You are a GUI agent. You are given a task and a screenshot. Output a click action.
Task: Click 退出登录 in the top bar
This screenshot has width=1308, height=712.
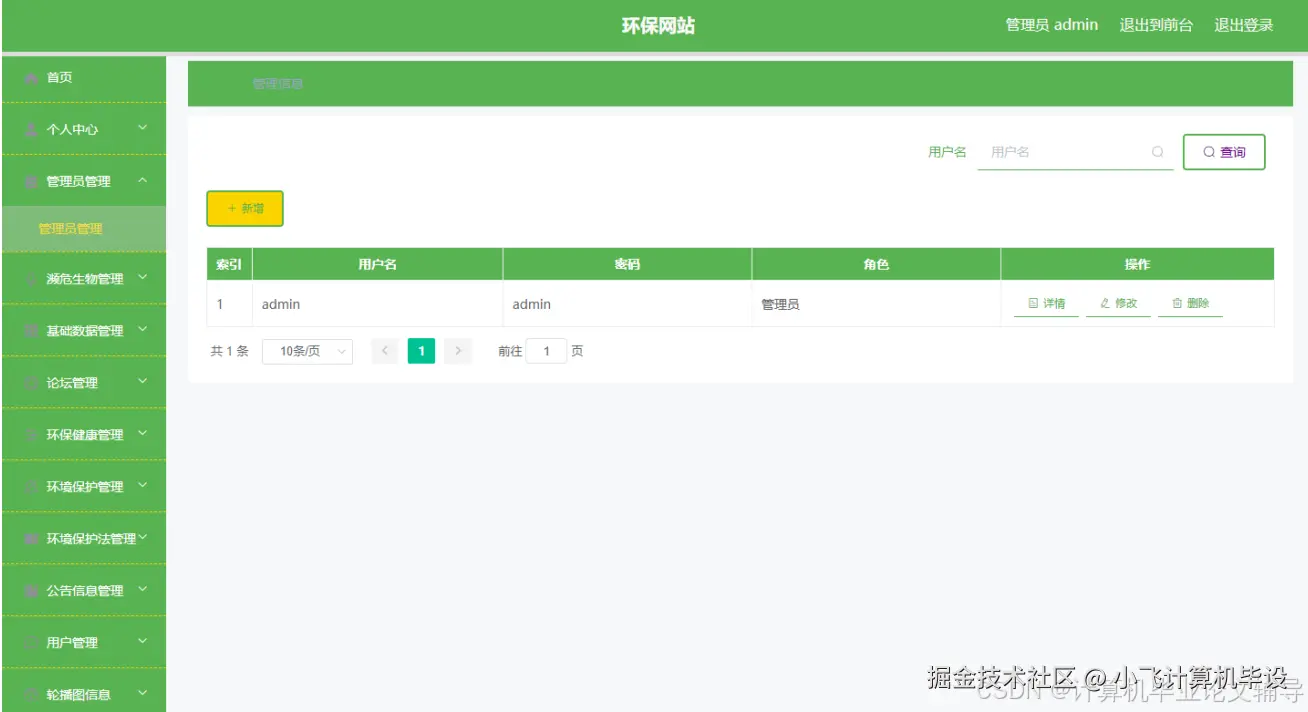(x=1244, y=25)
